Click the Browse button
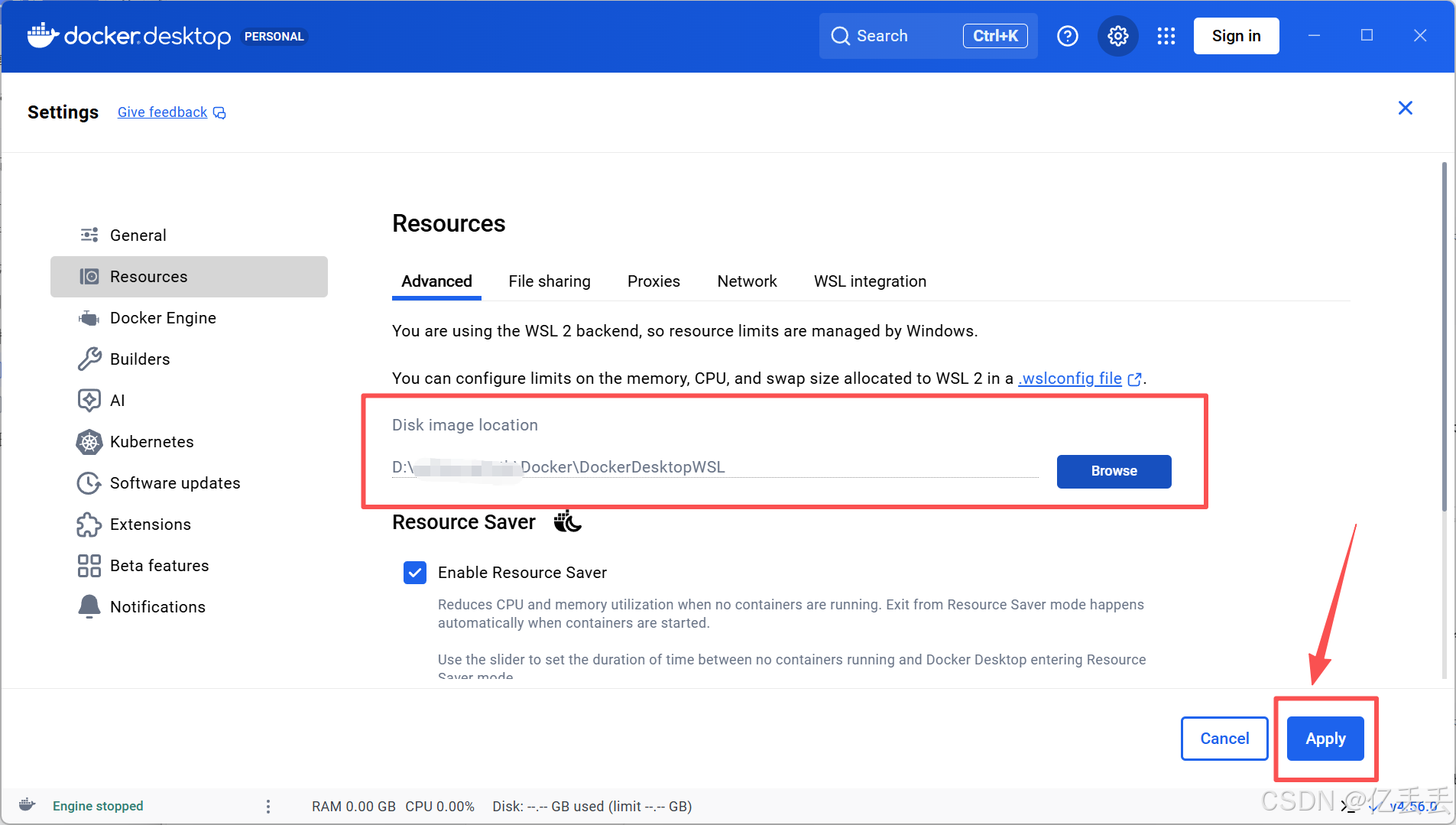This screenshot has height=825, width=1456. point(1114,471)
